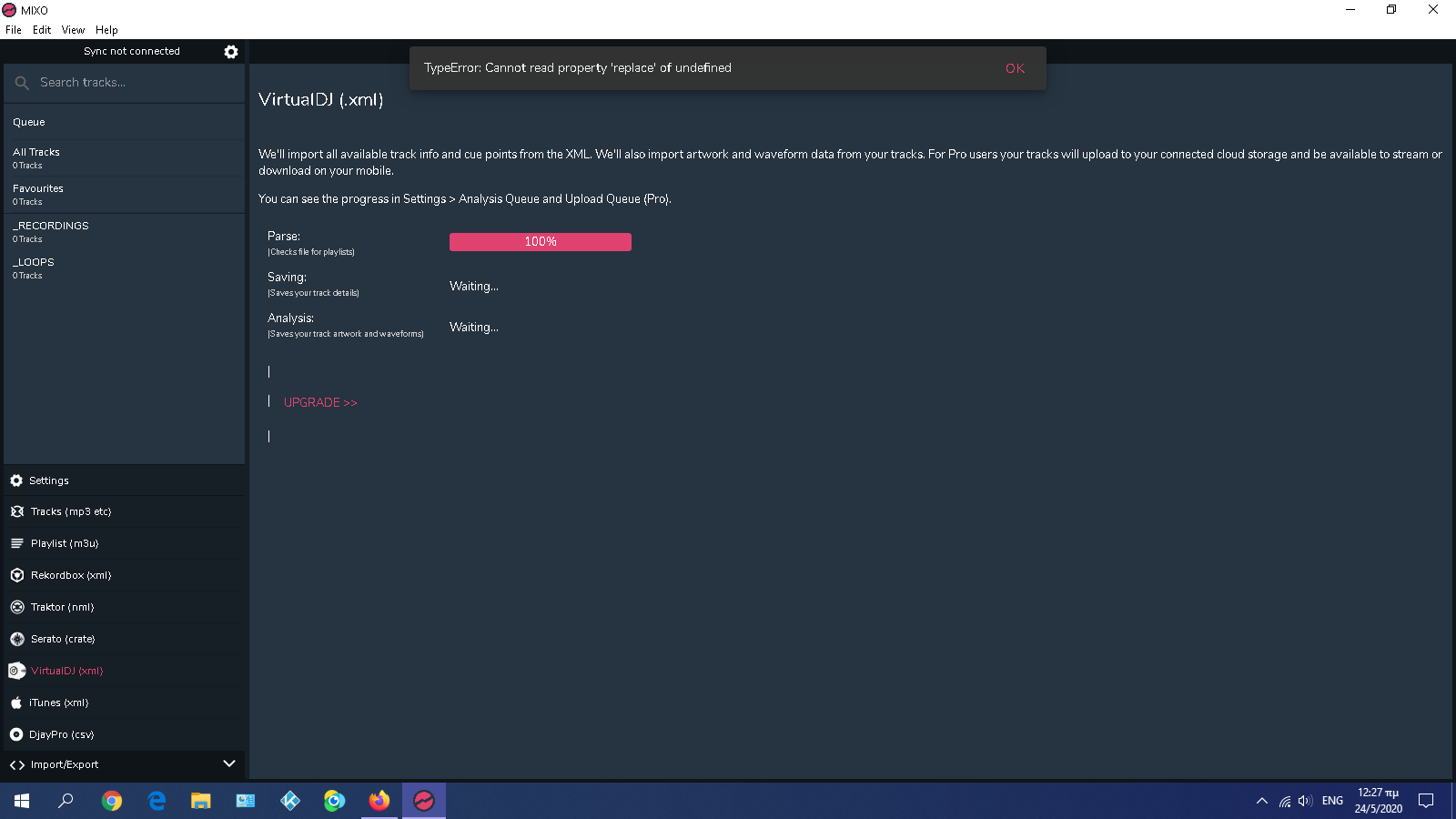This screenshot has width=1456, height=819.
Task: Open Firefox from the taskbar
Action: point(379,801)
